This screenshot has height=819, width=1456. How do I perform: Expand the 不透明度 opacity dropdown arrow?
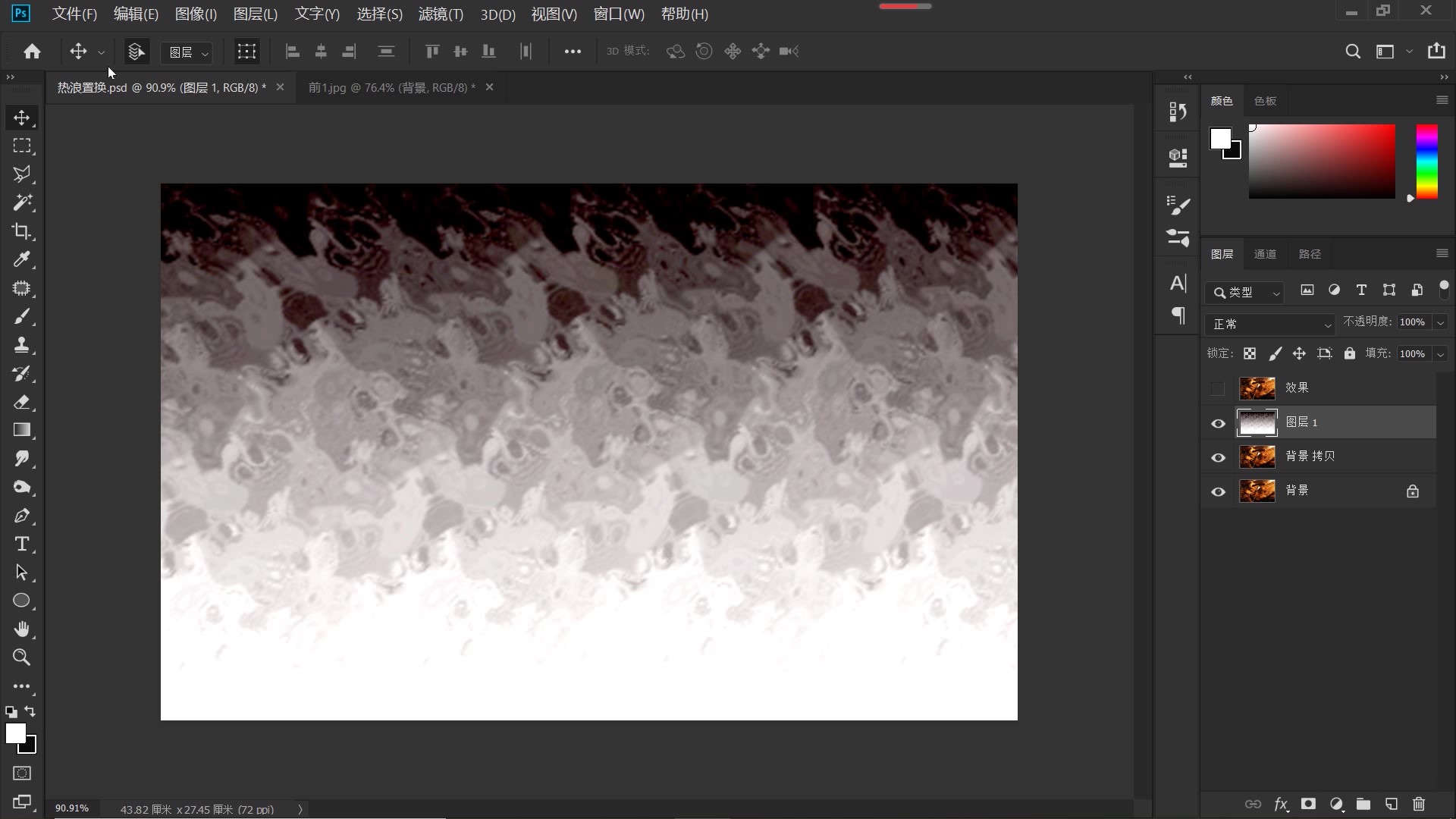[1440, 323]
